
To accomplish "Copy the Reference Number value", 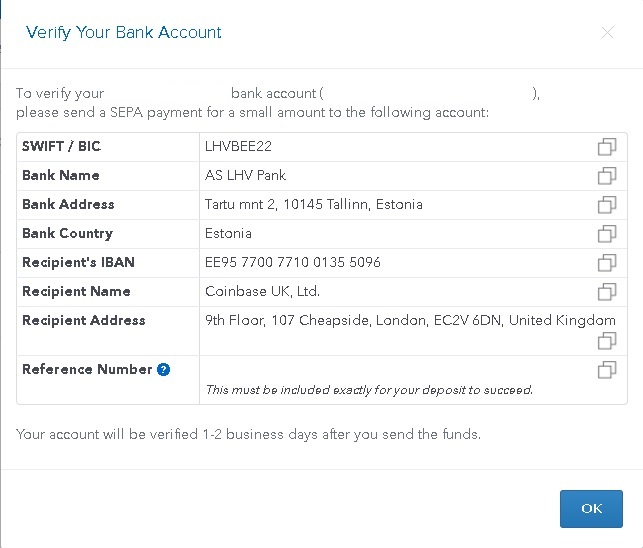I will click(607, 370).
